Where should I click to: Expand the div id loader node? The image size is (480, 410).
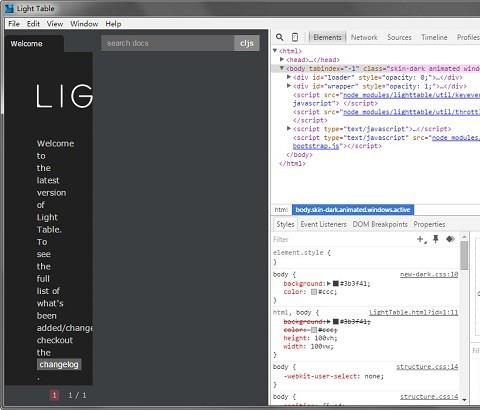289,77
